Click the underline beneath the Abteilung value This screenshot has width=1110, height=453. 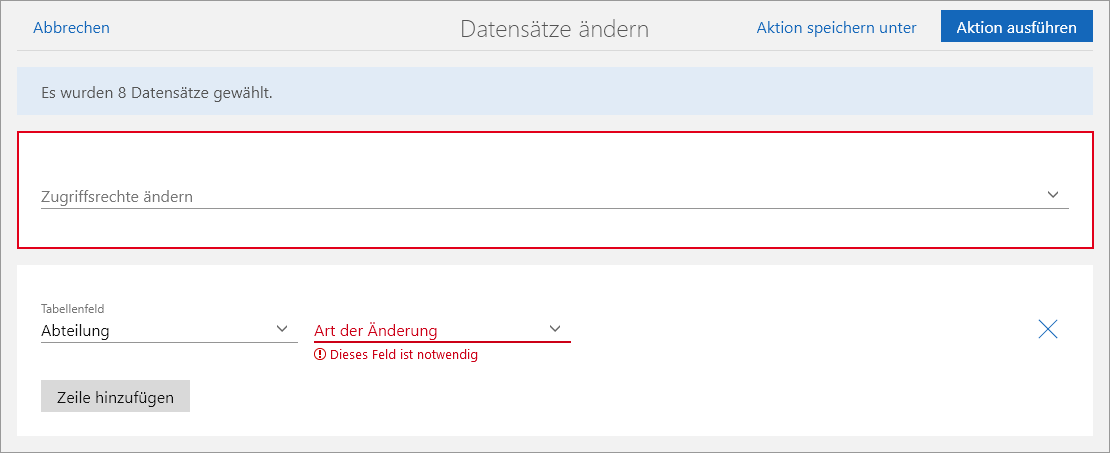(169, 342)
